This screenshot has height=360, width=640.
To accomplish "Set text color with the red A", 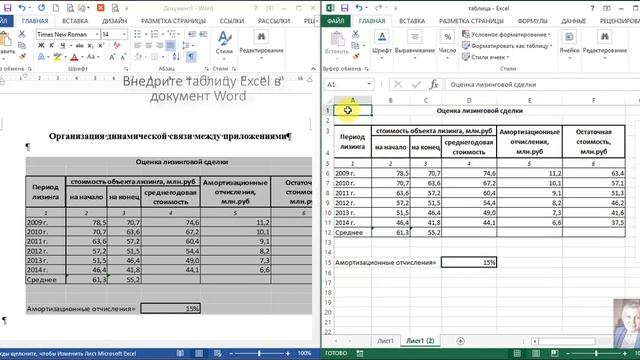I will [74, 57].
